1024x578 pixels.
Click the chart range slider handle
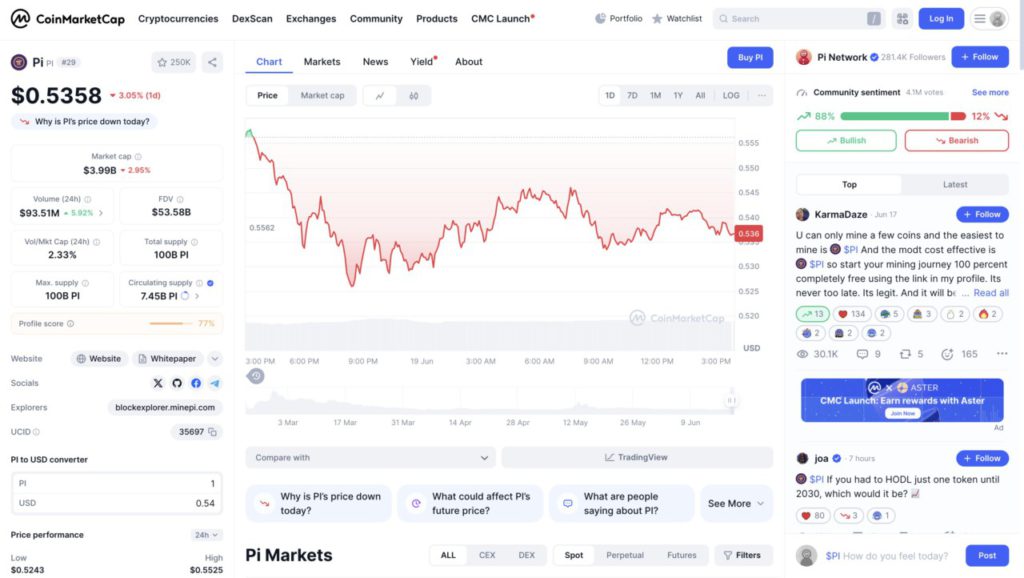[731, 400]
